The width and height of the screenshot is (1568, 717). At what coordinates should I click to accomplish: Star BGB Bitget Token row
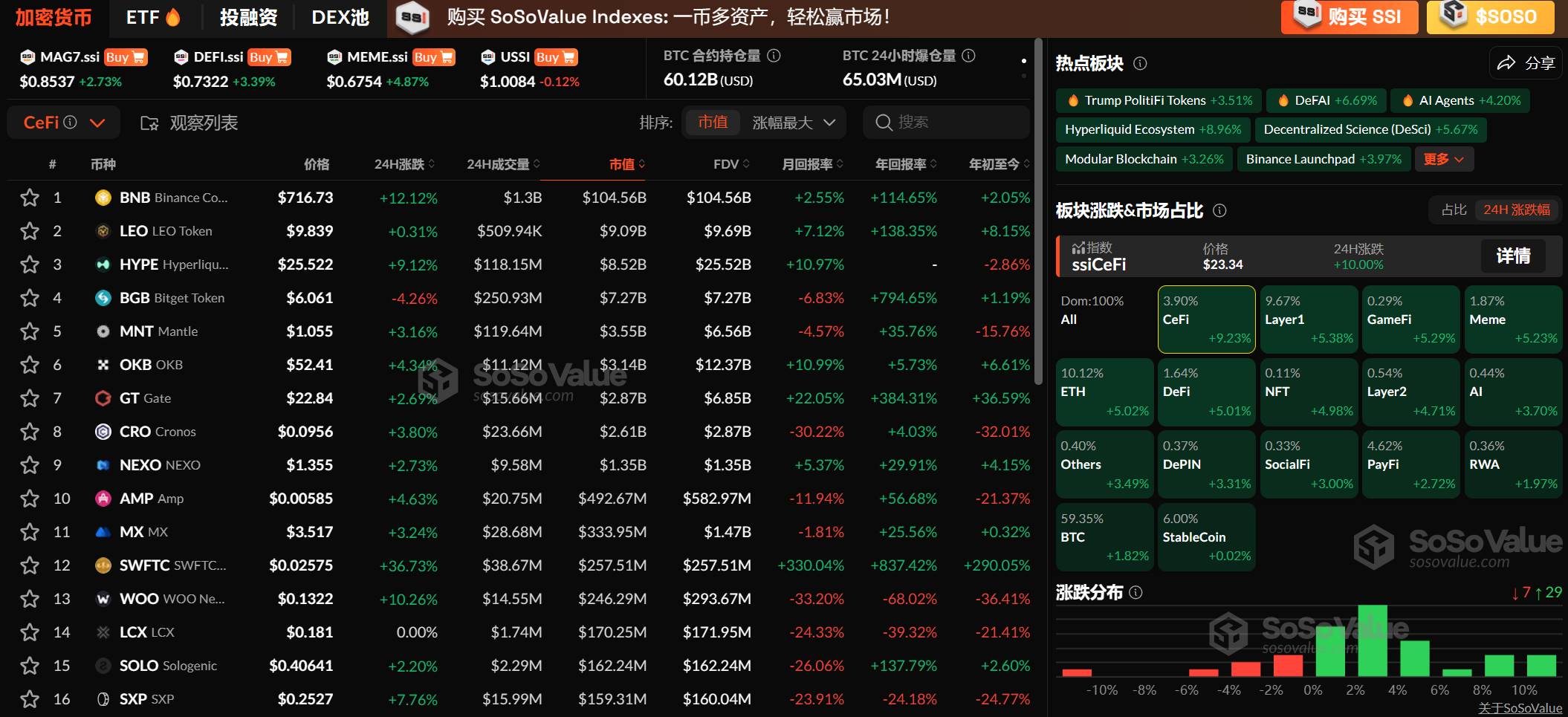click(x=30, y=298)
